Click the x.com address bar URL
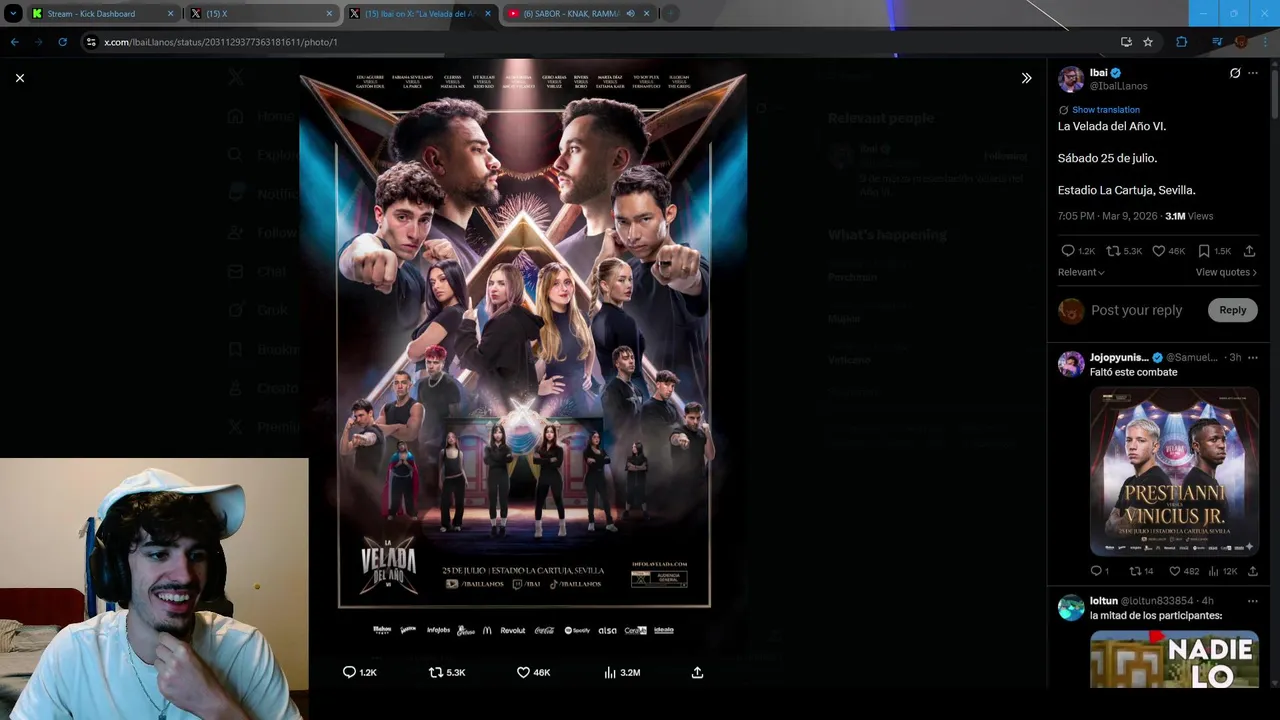 pos(221,42)
